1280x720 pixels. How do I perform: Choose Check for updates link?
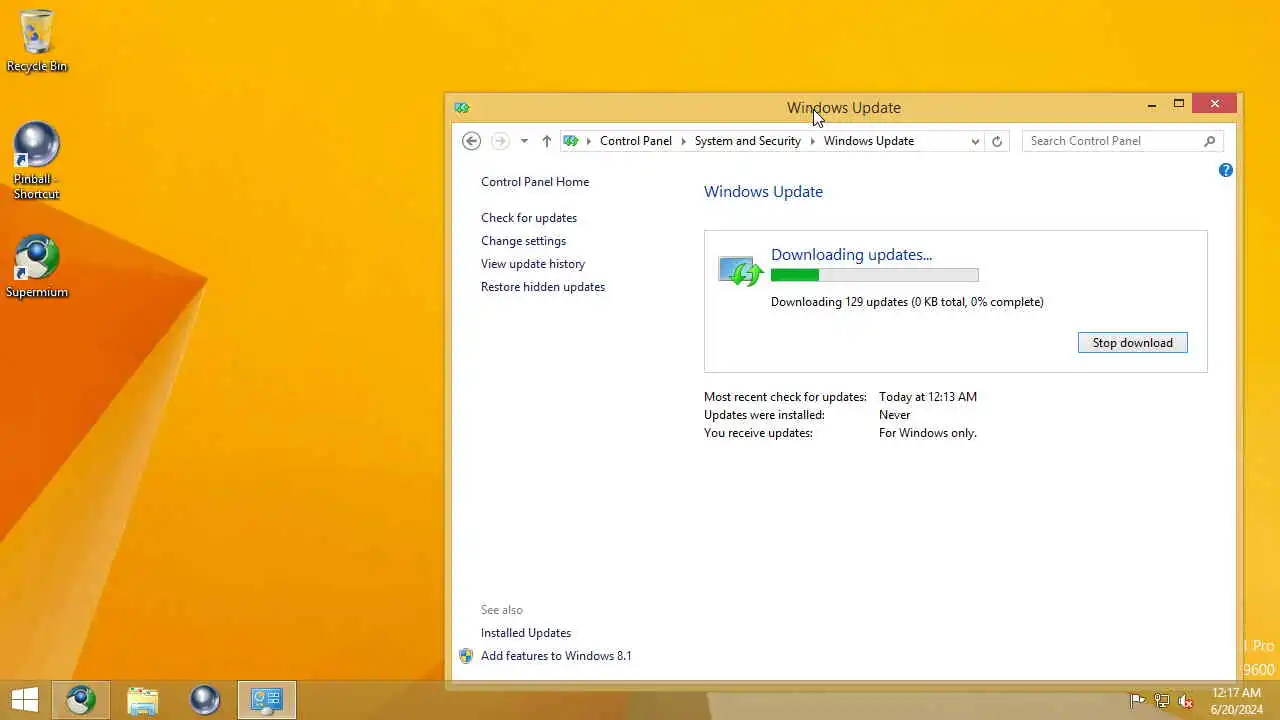click(529, 218)
